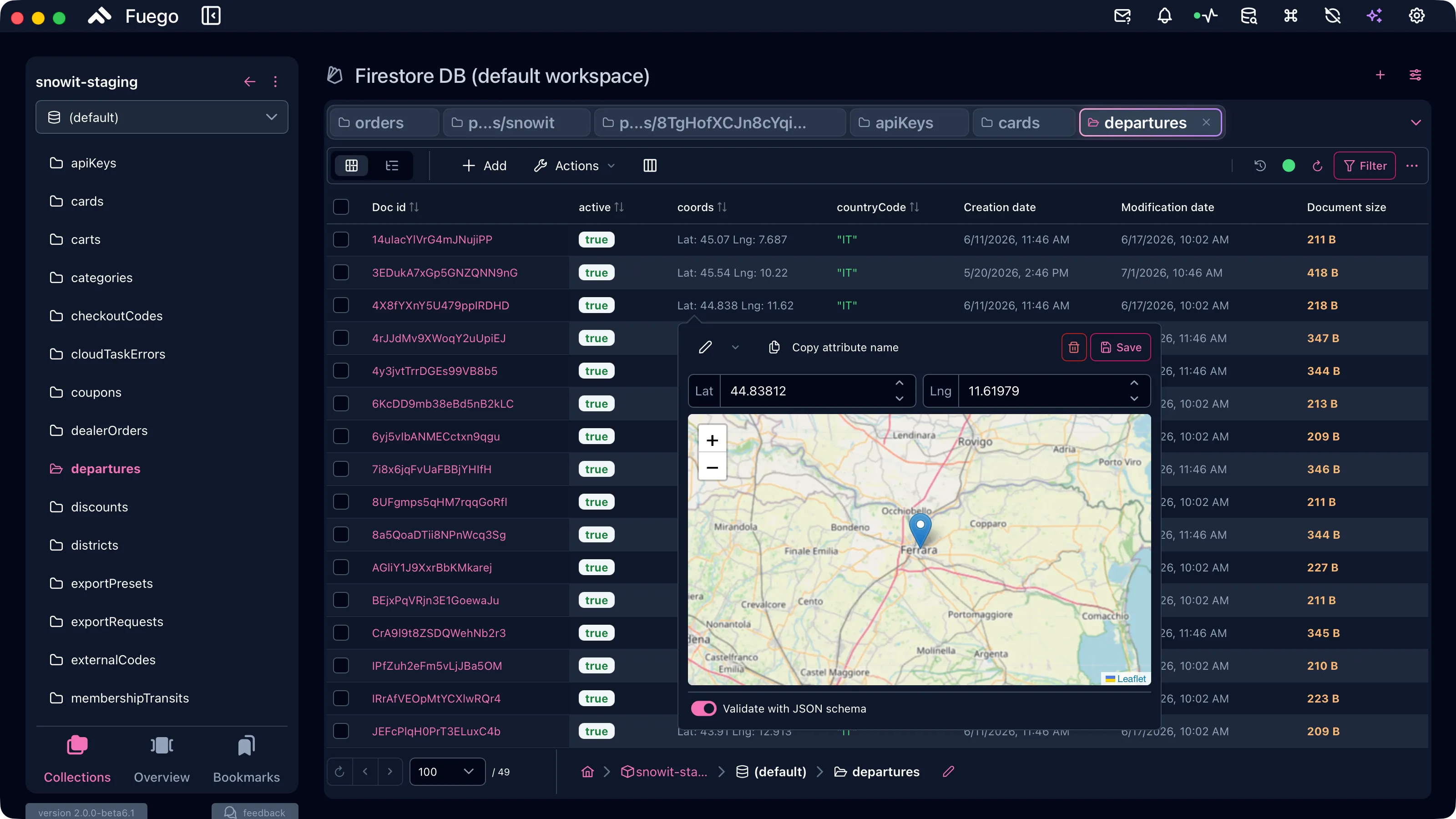Open the keyboard shortcuts command icon
This screenshot has height=819, width=1456.
tap(1290, 16)
